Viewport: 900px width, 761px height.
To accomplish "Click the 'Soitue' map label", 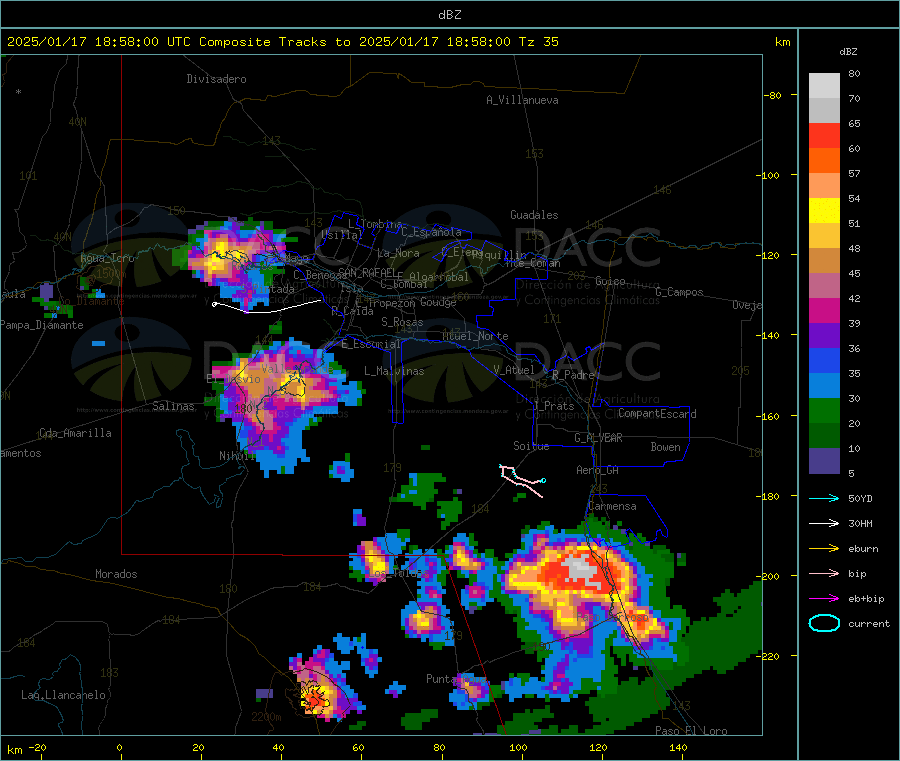I will [531, 446].
